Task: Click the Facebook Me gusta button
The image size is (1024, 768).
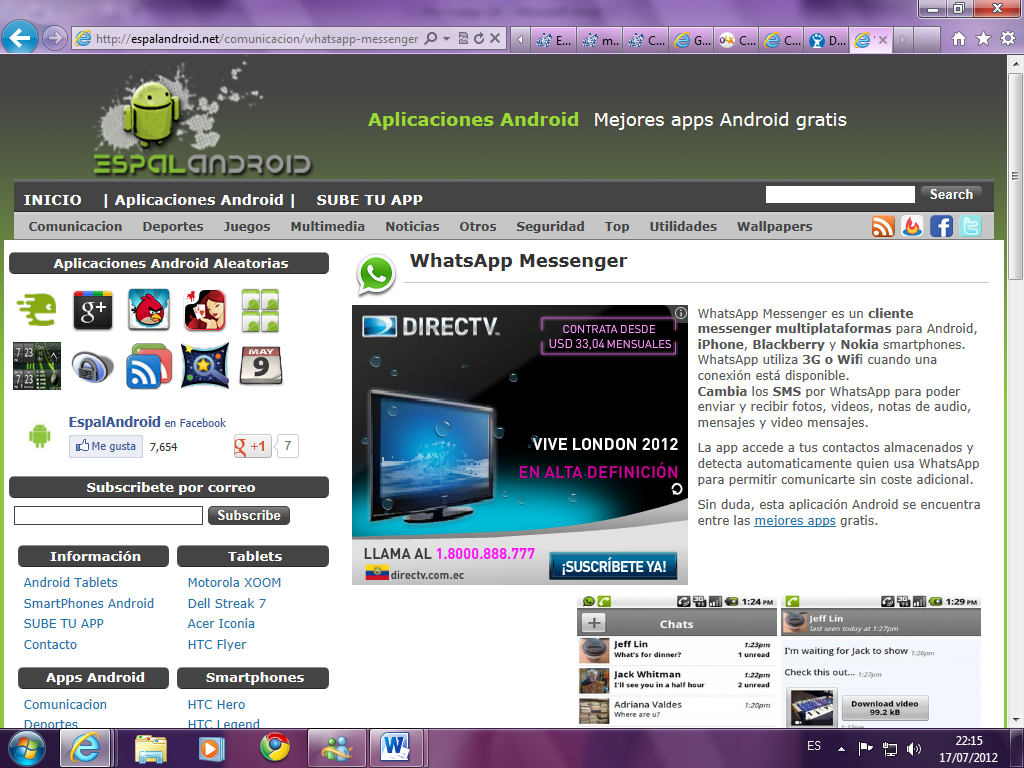Action: coord(106,446)
